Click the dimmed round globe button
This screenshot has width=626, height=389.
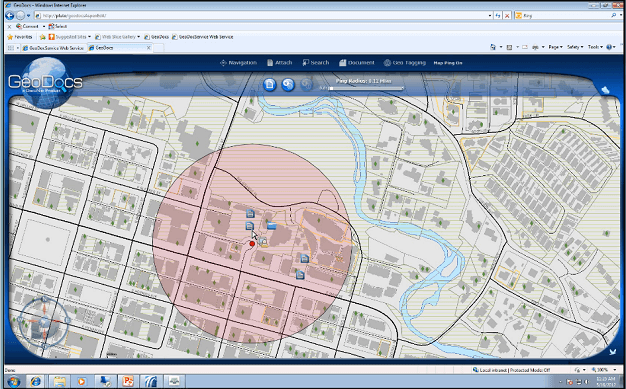tap(306, 85)
